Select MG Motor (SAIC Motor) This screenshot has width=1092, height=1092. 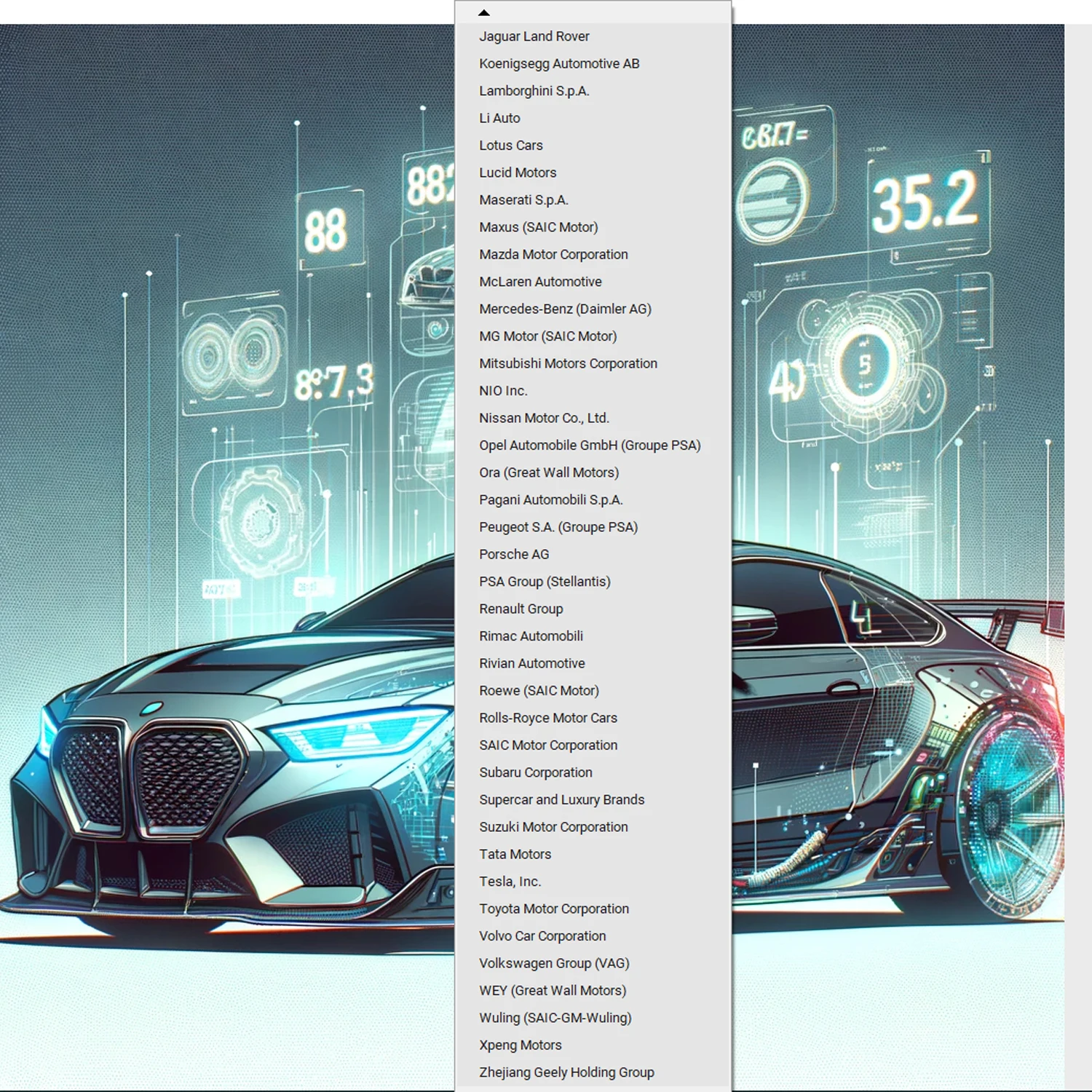click(x=547, y=336)
